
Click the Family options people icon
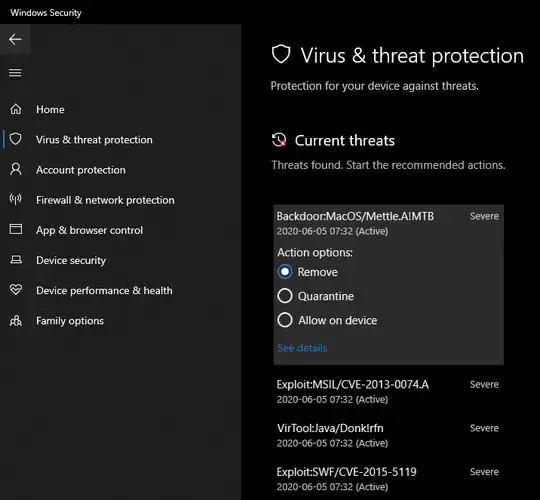click(16, 321)
